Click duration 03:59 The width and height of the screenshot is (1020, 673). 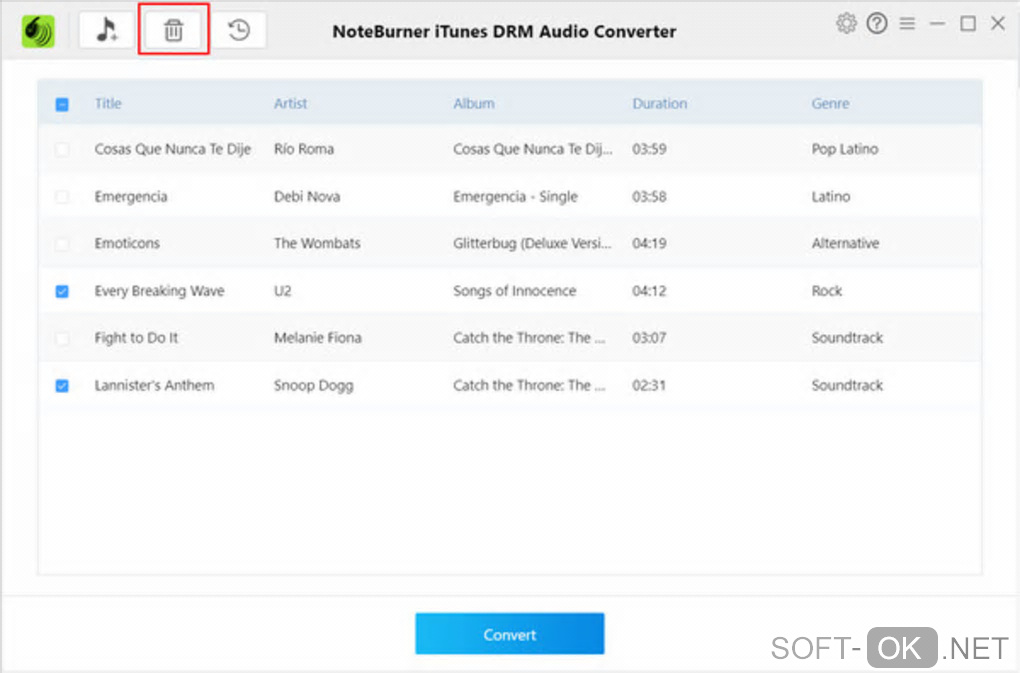(649, 149)
